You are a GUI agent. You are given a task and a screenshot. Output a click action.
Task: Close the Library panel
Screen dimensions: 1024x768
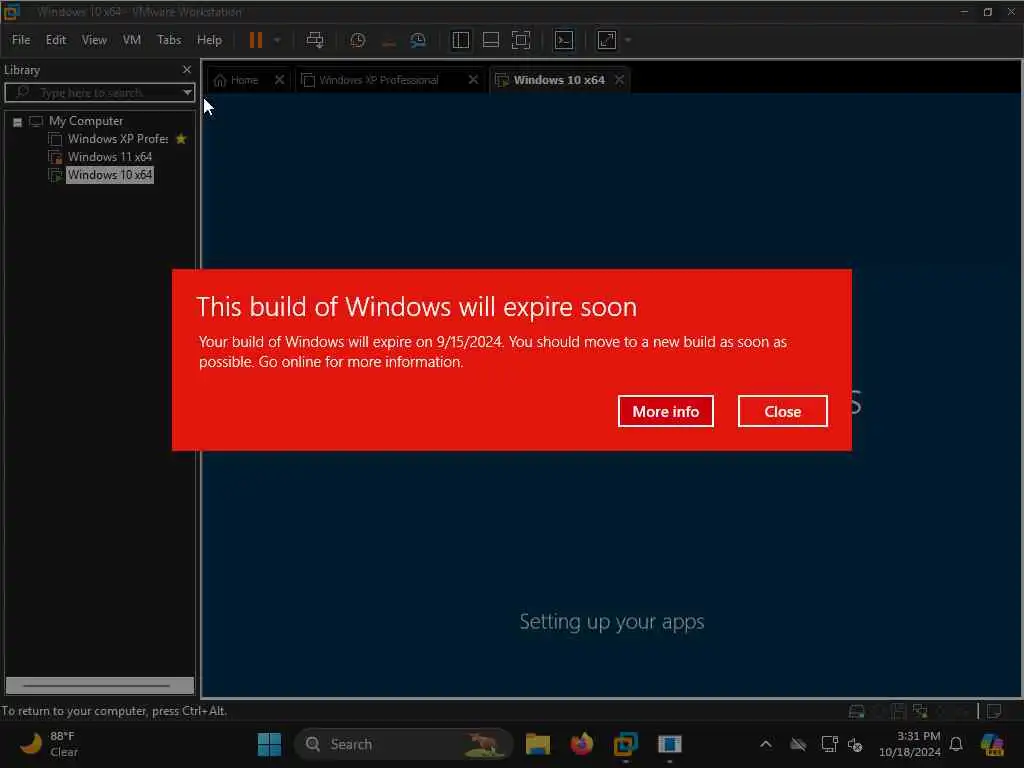coord(187,69)
